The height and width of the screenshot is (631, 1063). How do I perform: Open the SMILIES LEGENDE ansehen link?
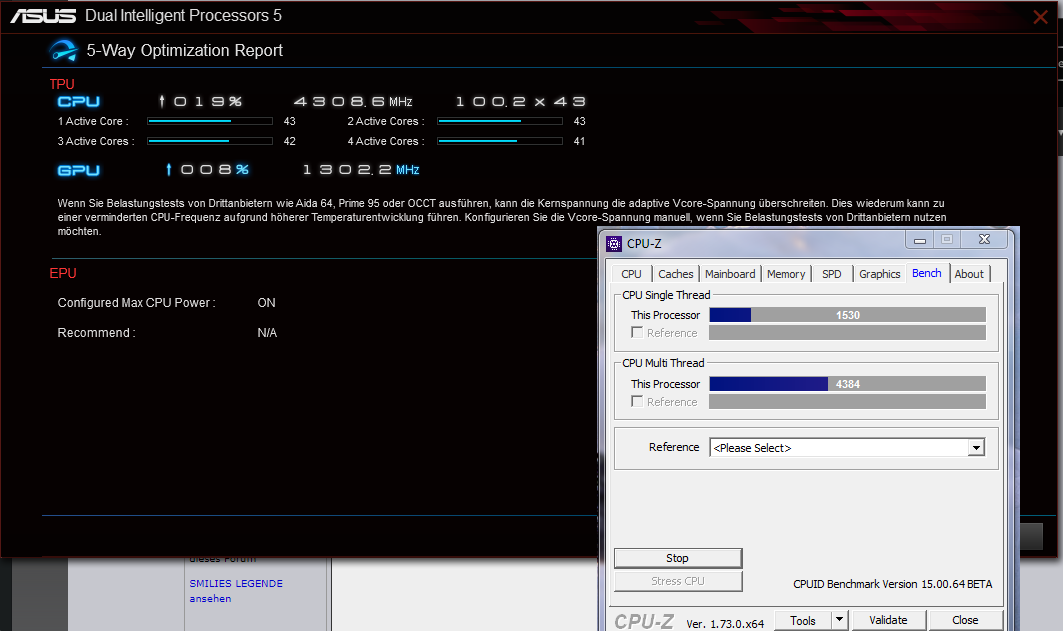pos(235,590)
